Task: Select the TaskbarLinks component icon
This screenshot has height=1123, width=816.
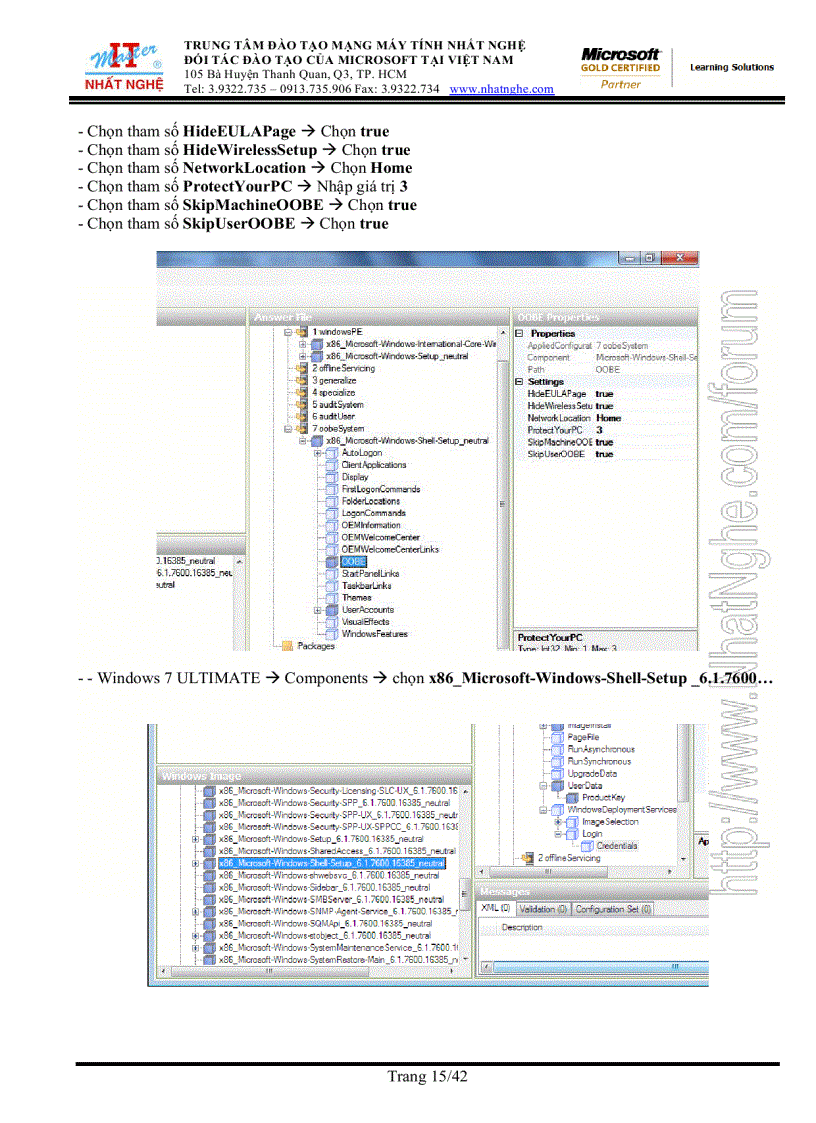Action: coord(332,585)
